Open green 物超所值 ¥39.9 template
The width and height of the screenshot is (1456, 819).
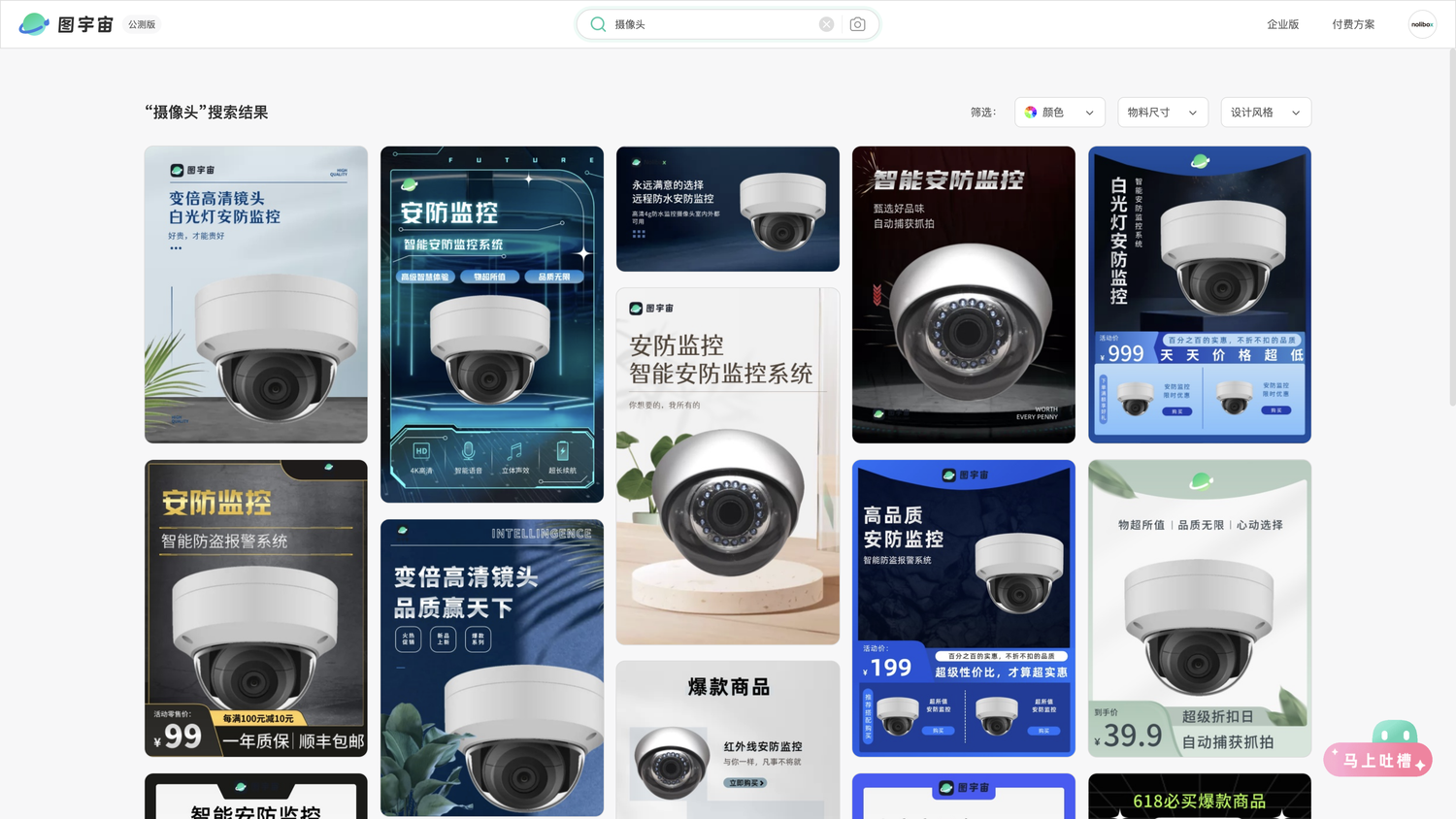[1200, 608]
